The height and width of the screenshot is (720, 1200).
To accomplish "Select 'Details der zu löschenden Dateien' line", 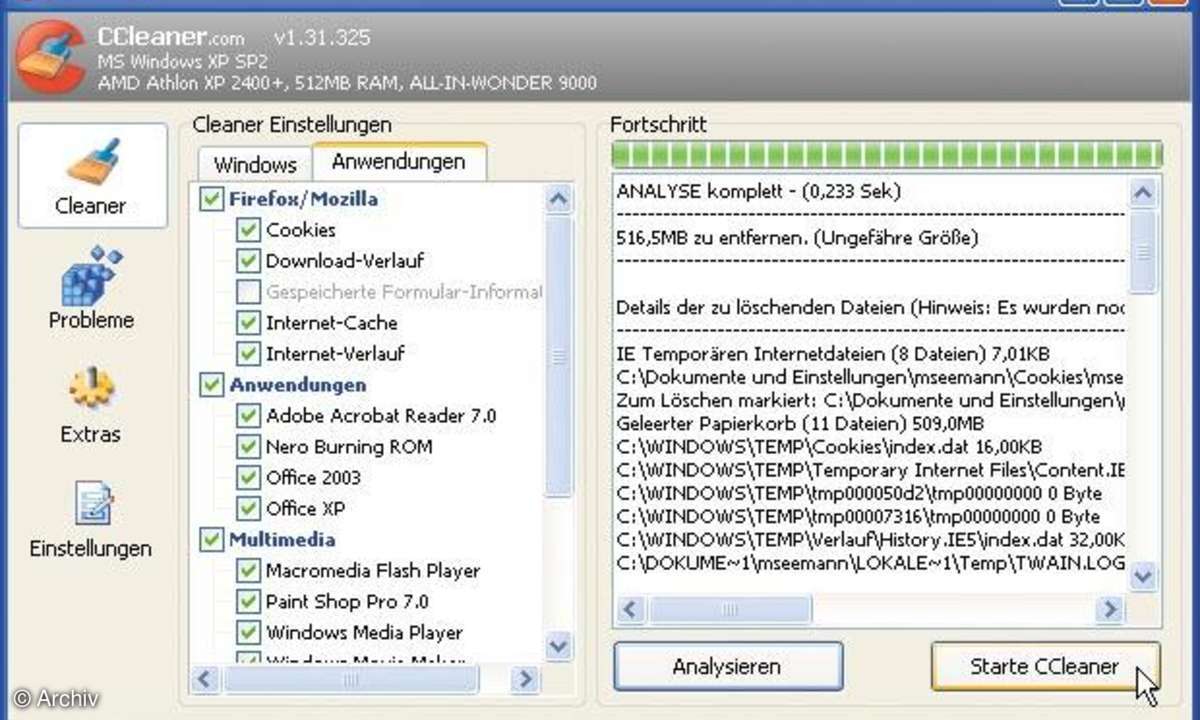I will (871, 306).
